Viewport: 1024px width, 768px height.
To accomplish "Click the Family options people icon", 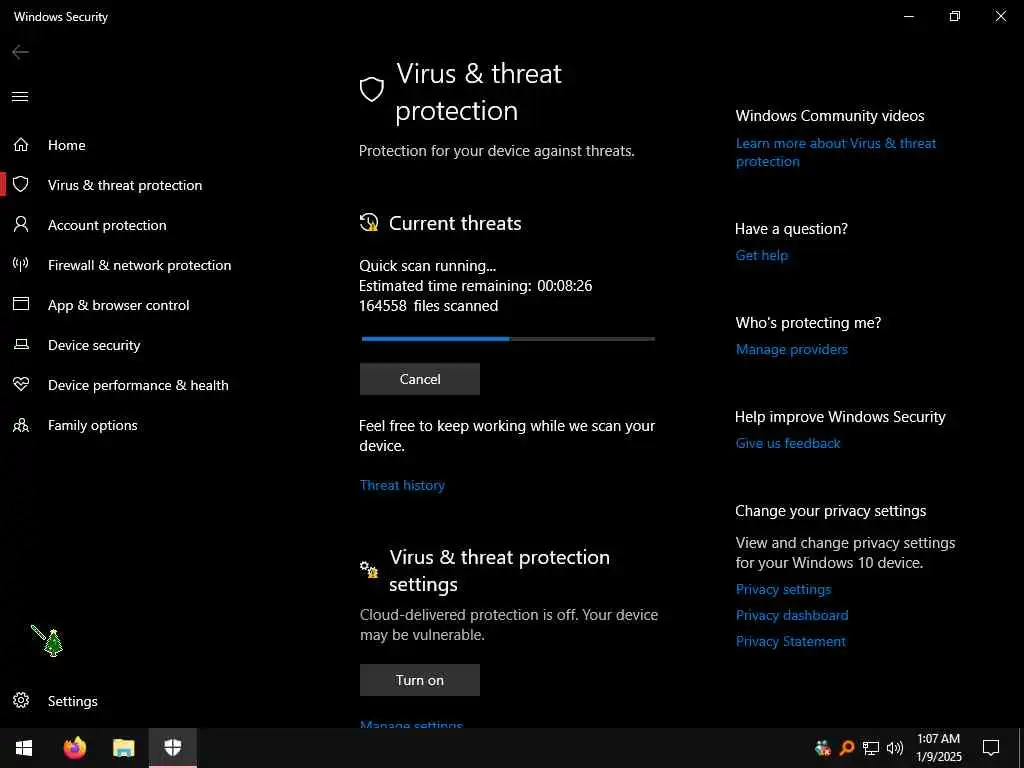I will point(21,425).
